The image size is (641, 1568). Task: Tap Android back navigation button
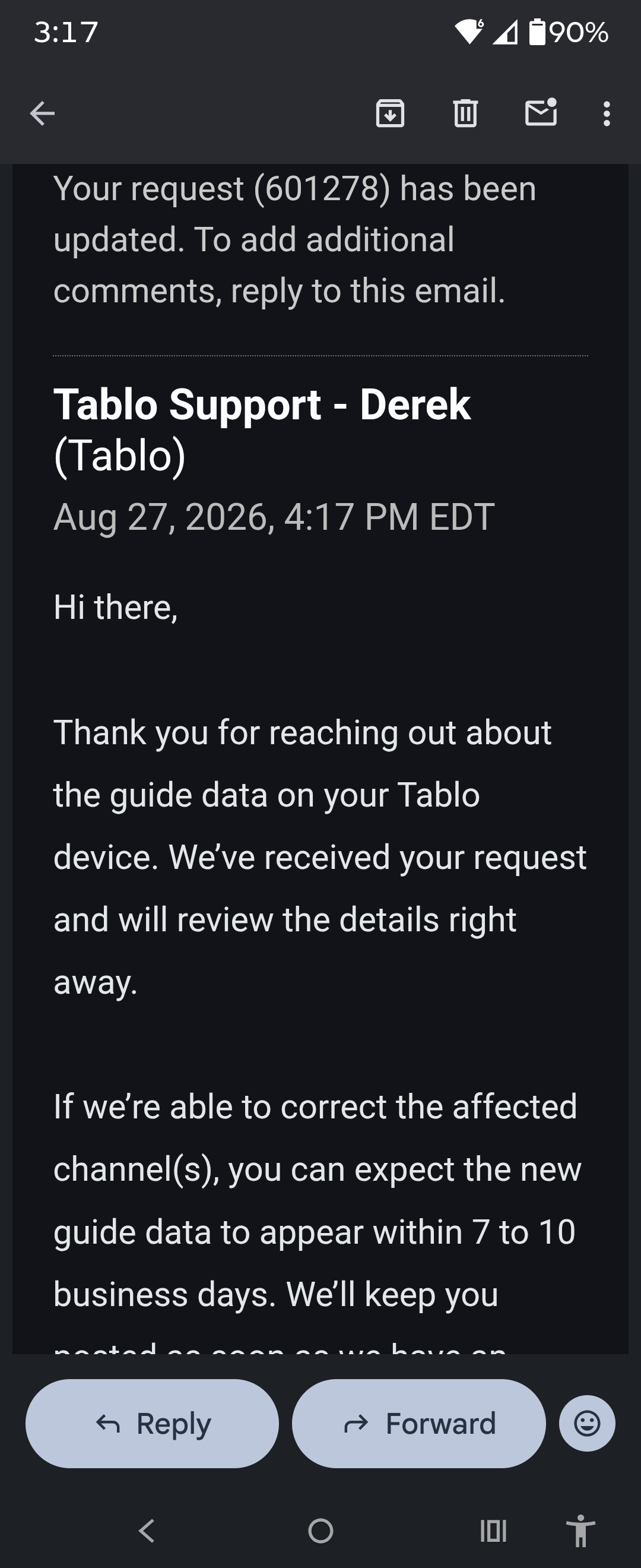147,1531
